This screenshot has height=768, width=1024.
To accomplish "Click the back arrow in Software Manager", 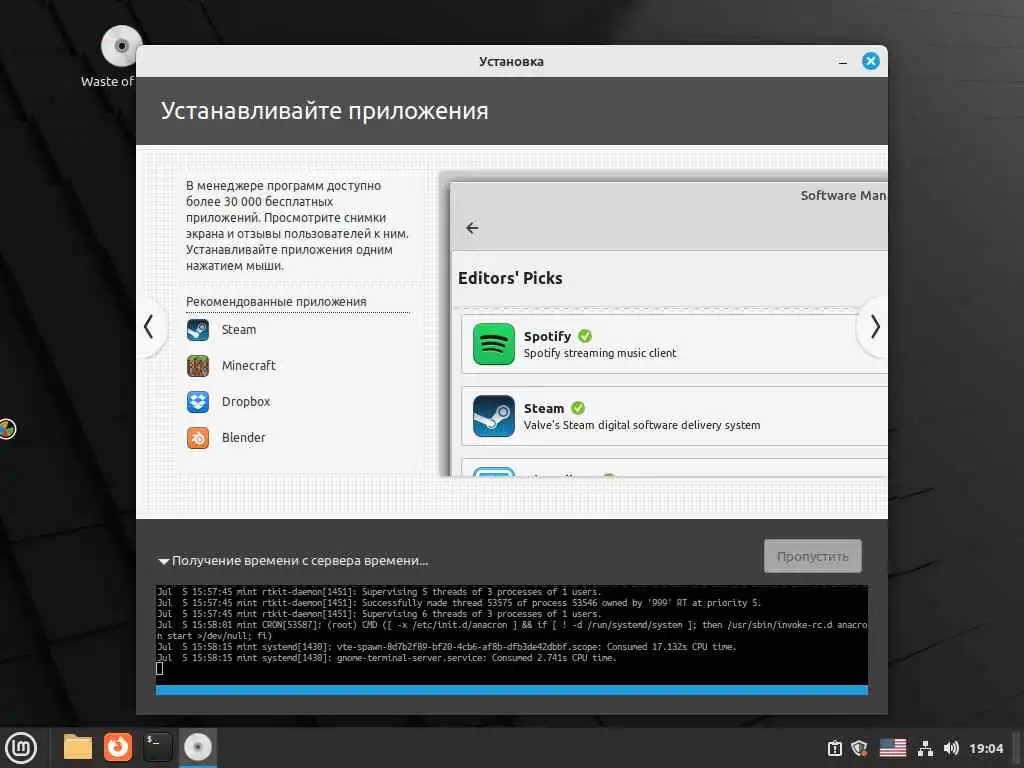I will [472, 228].
